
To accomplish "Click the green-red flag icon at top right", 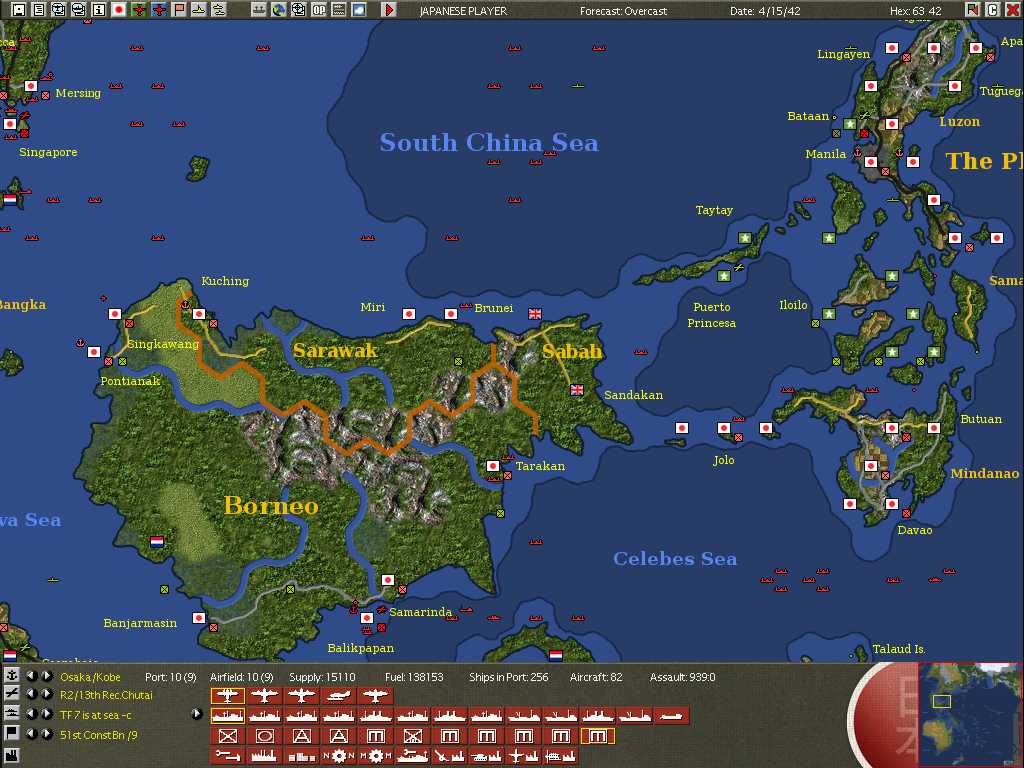I will tap(972, 10).
